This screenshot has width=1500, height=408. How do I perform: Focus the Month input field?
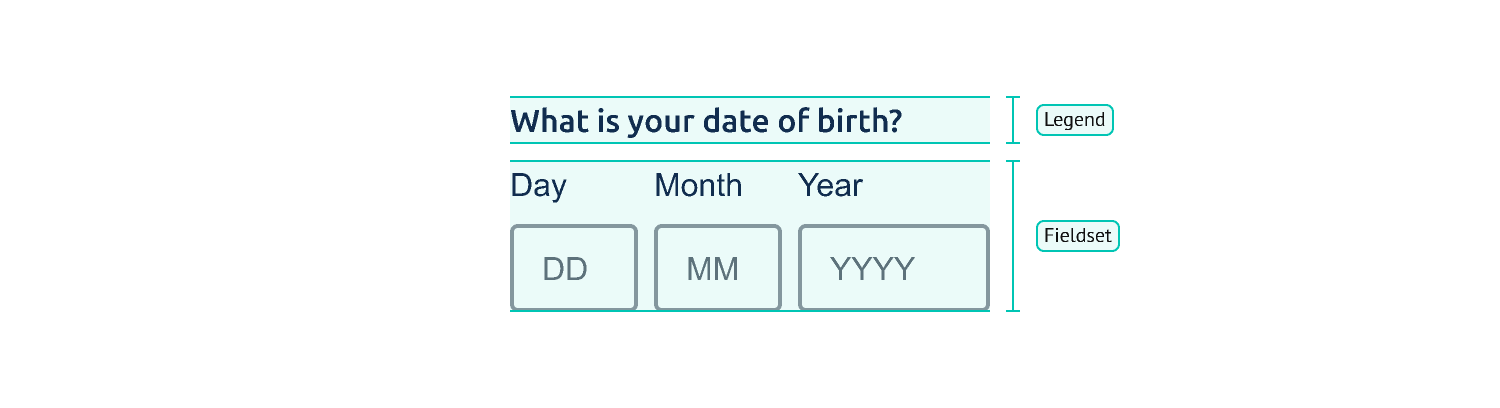pyautogui.click(x=717, y=267)
